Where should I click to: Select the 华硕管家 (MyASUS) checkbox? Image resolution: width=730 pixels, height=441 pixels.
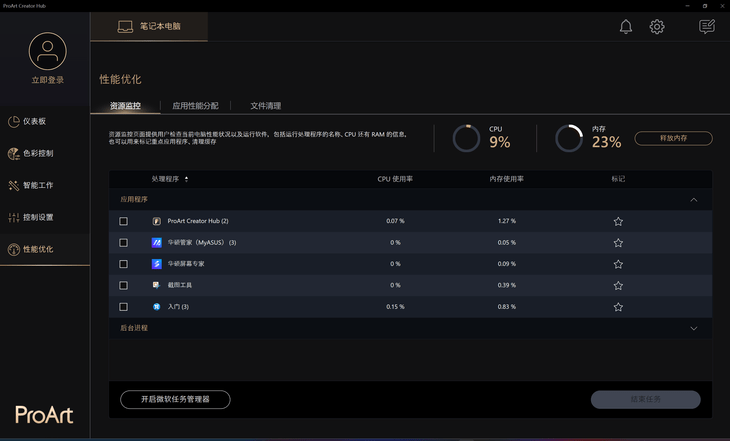click(x=124, y=243)
